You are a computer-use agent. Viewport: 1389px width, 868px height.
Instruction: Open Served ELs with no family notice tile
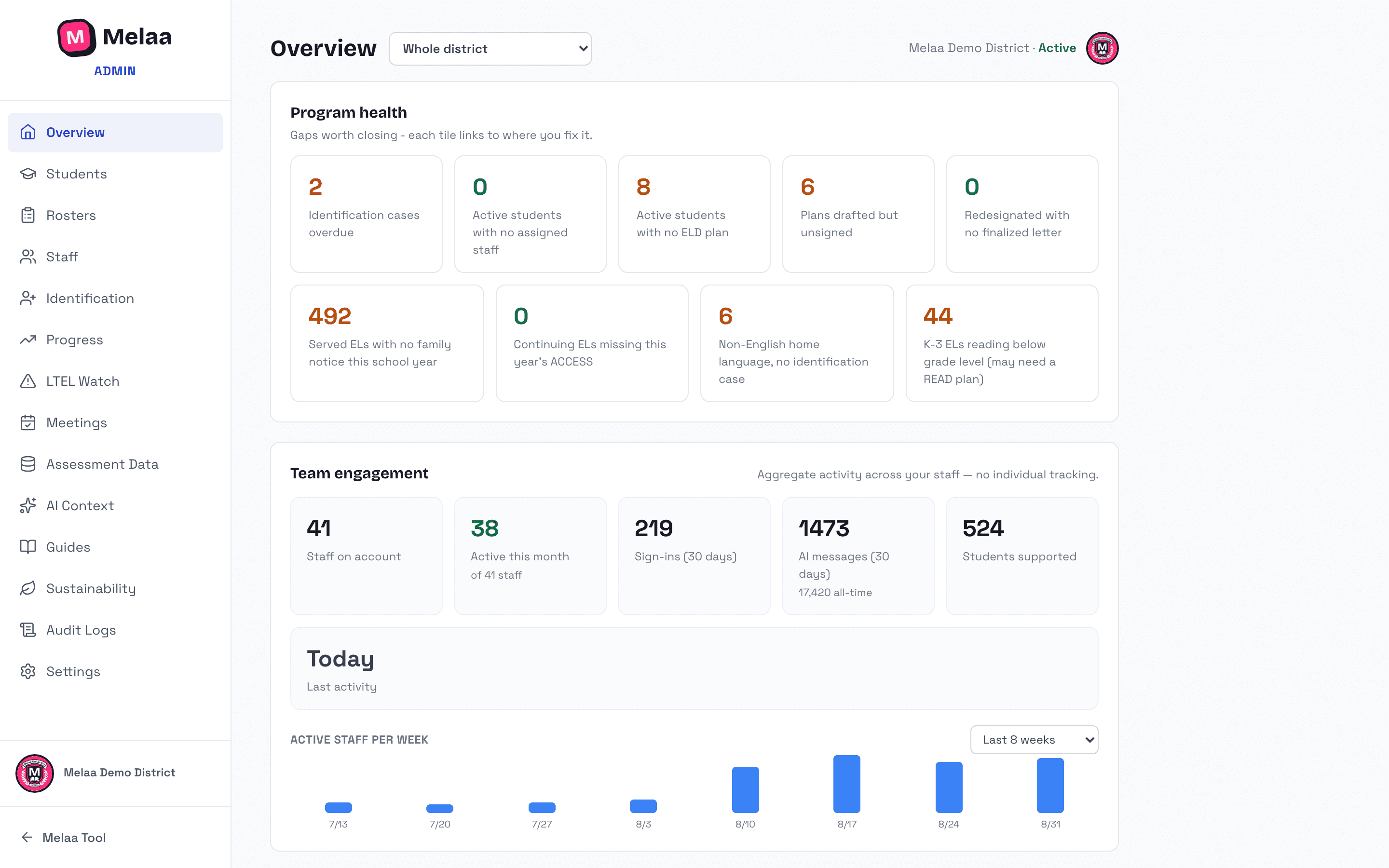click(387, 343)
